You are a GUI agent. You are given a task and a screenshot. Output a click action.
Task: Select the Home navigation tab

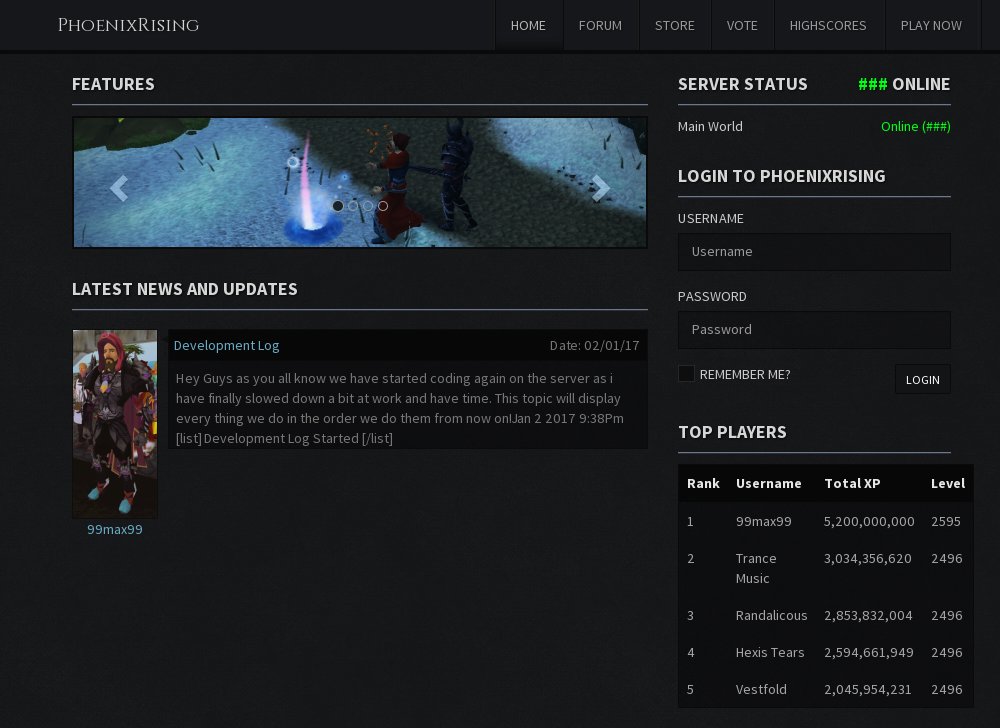coord(528,26)
